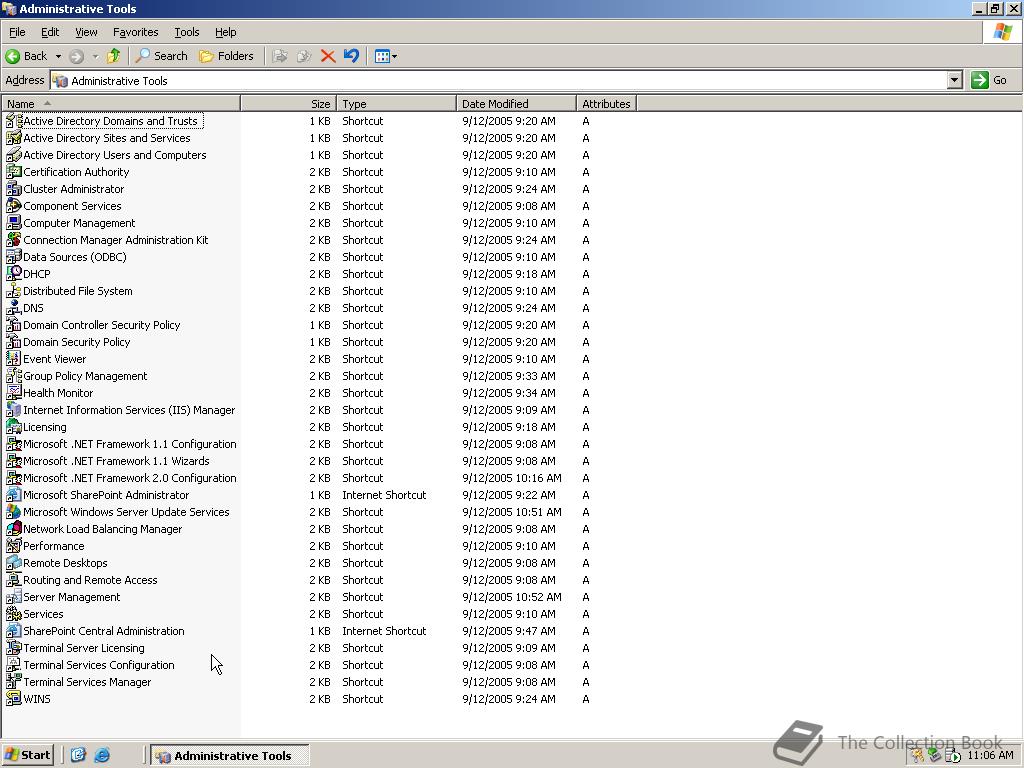The height and width of the screenshot is (768, 1024).
Task: Click the Folders toolbar button
Action: [x=226, y=56]
